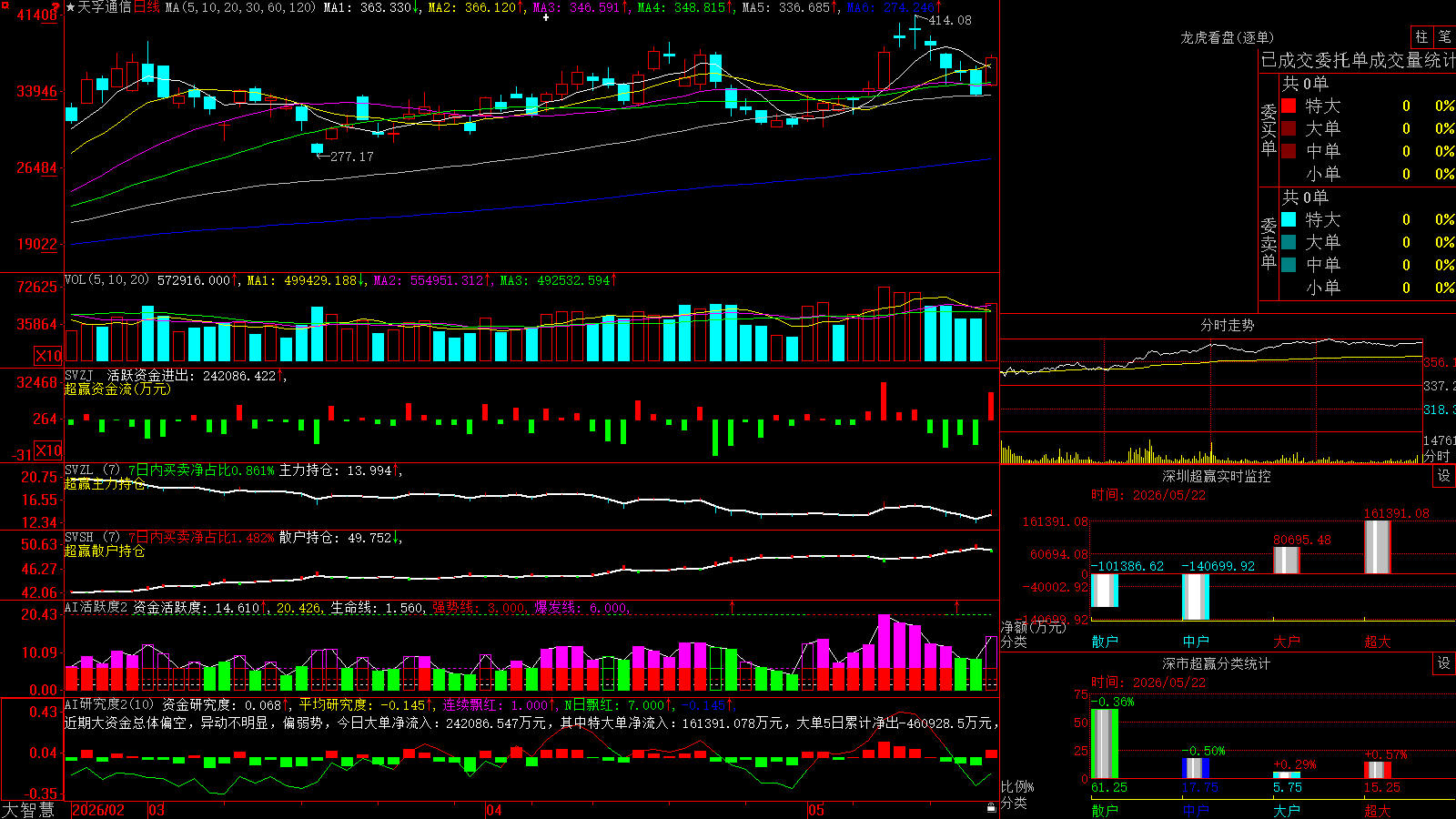1456x819 pixels.
Task: Select the SVZL (7) indicator label
Action: point(92,470)
